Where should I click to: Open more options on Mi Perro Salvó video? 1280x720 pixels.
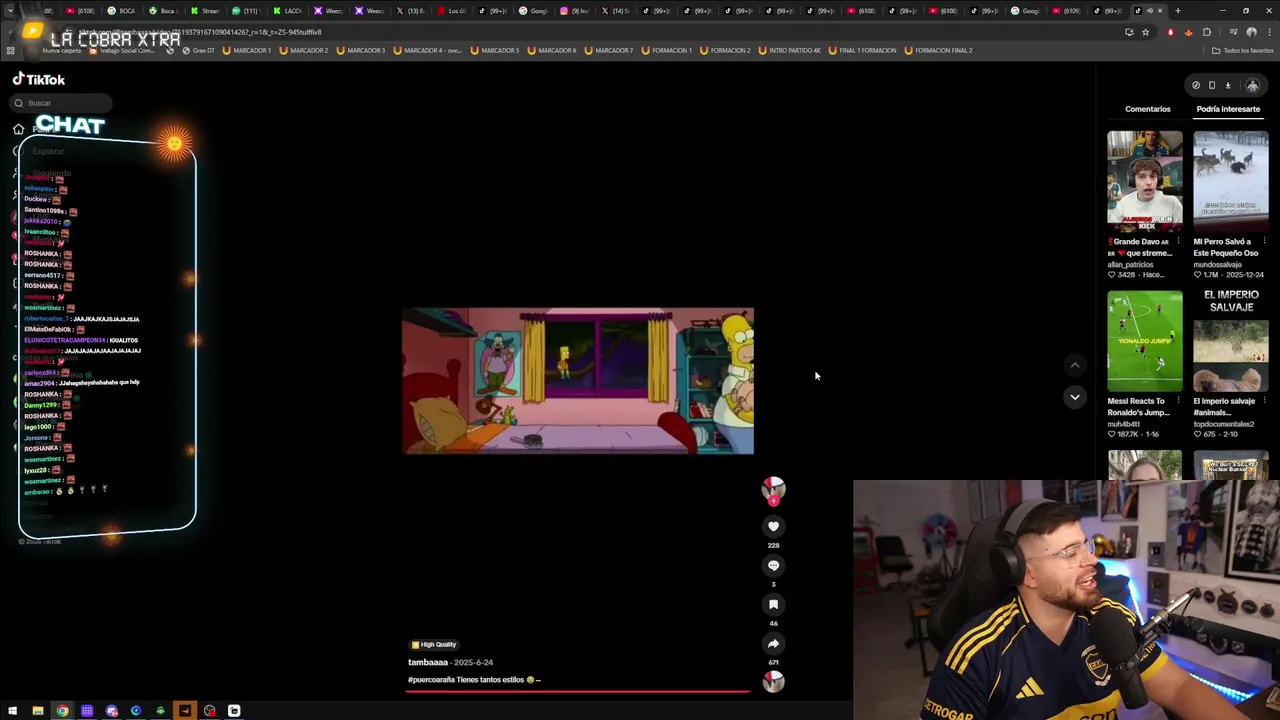pos(1264,241)
